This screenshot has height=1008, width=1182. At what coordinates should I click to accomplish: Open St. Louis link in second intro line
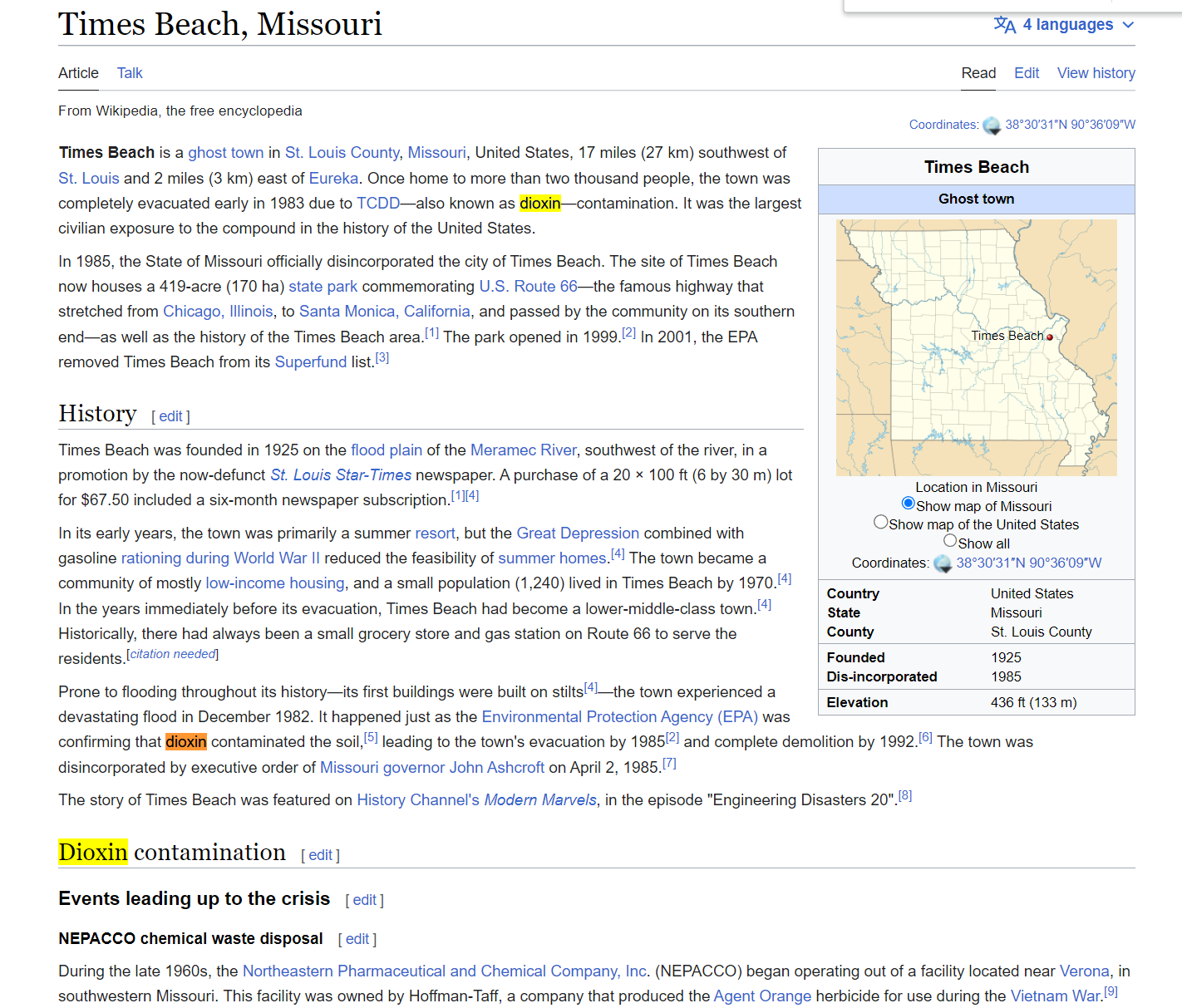click(89, 179)
